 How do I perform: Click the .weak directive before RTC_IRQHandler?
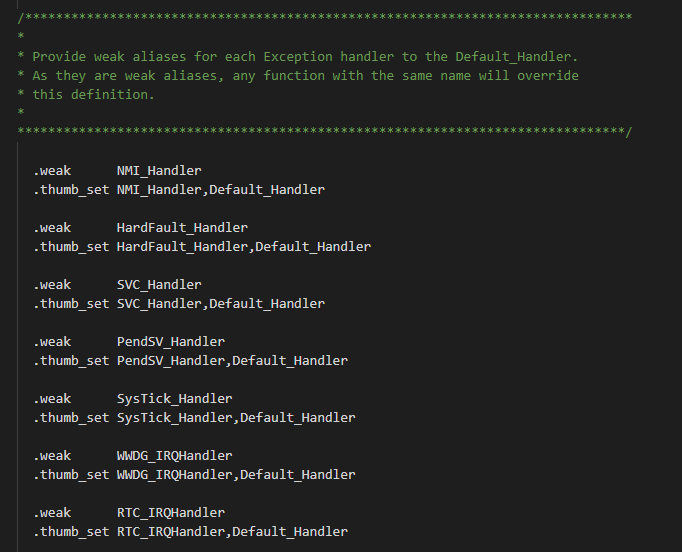tap(52, 513)
